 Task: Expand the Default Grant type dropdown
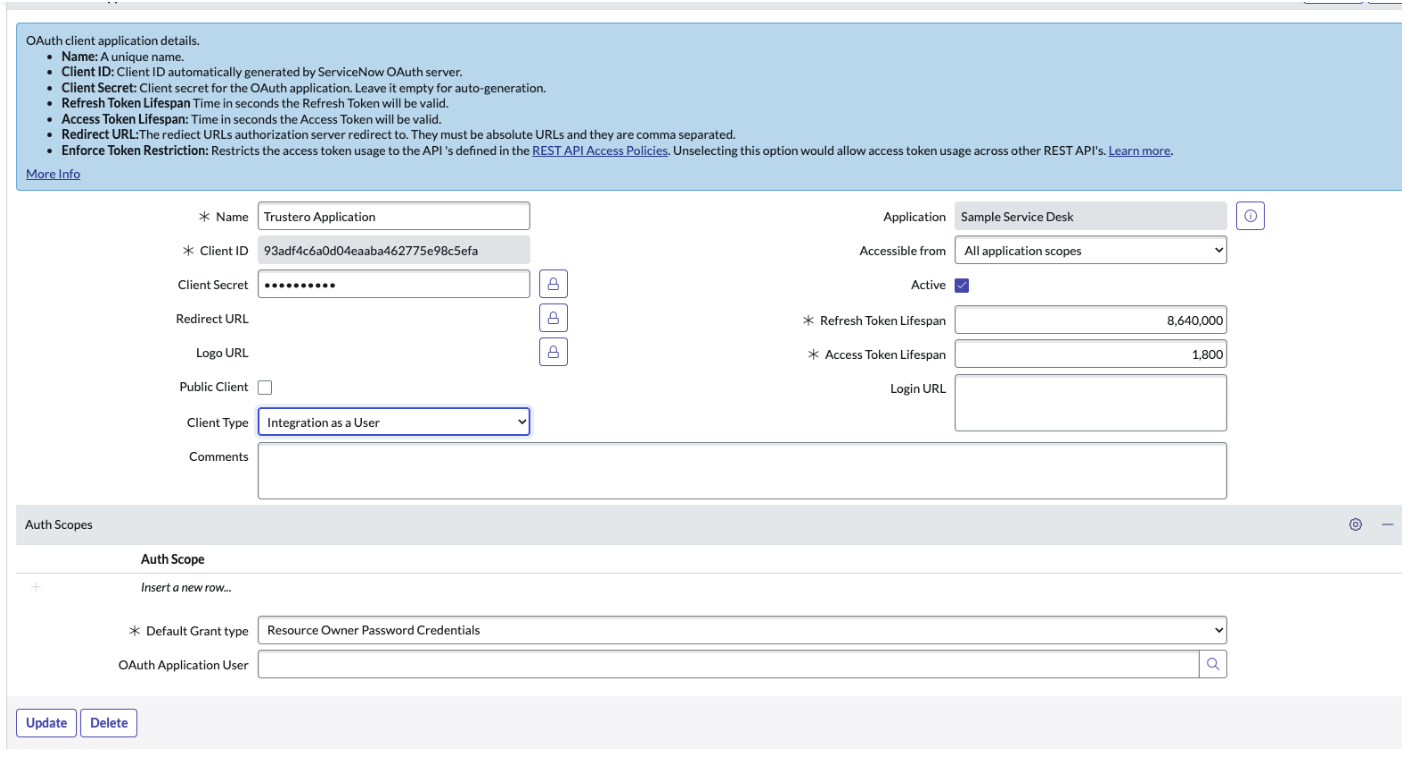[x=741, y=630]
